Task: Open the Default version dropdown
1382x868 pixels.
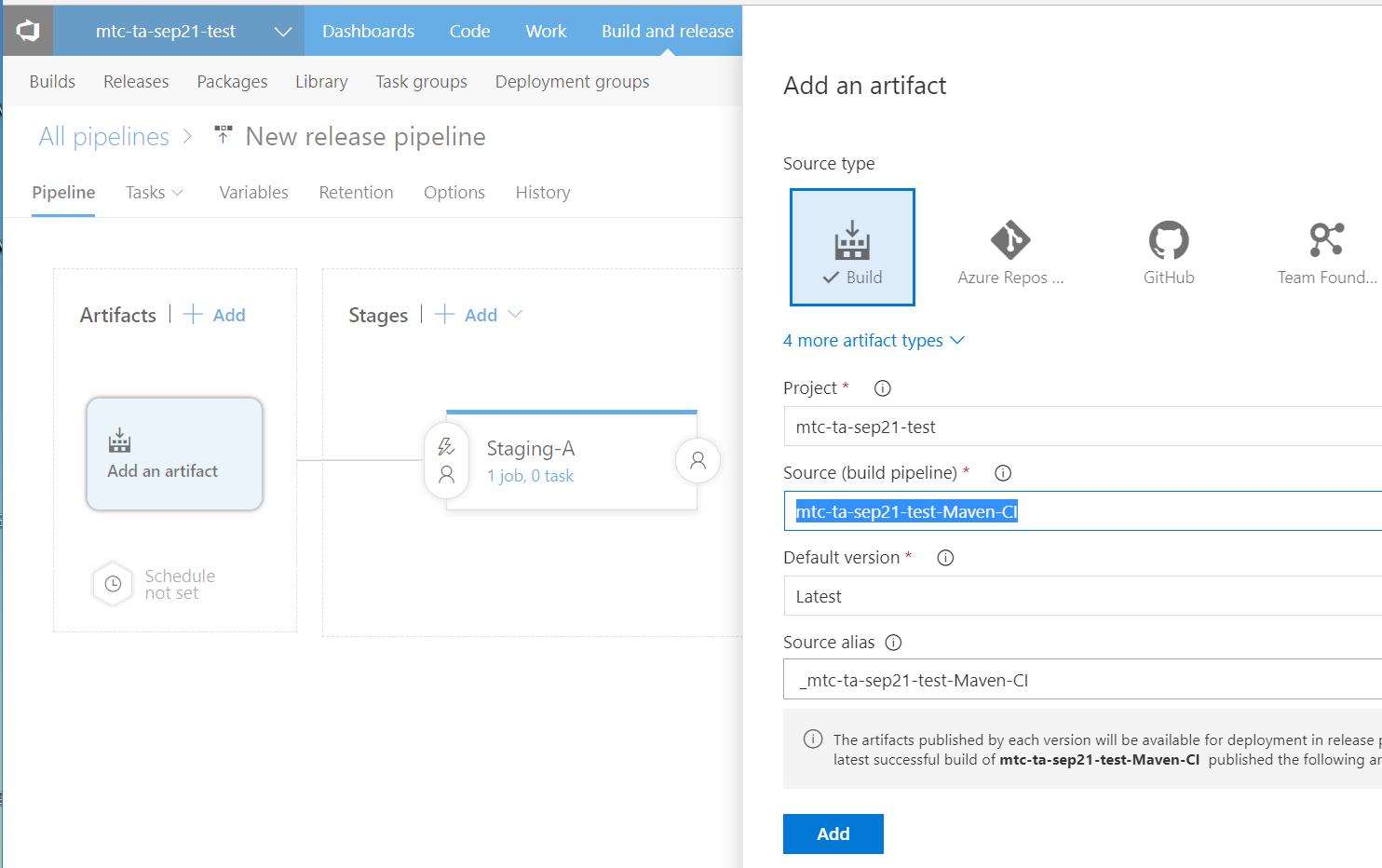Action: click(1083, 596)
